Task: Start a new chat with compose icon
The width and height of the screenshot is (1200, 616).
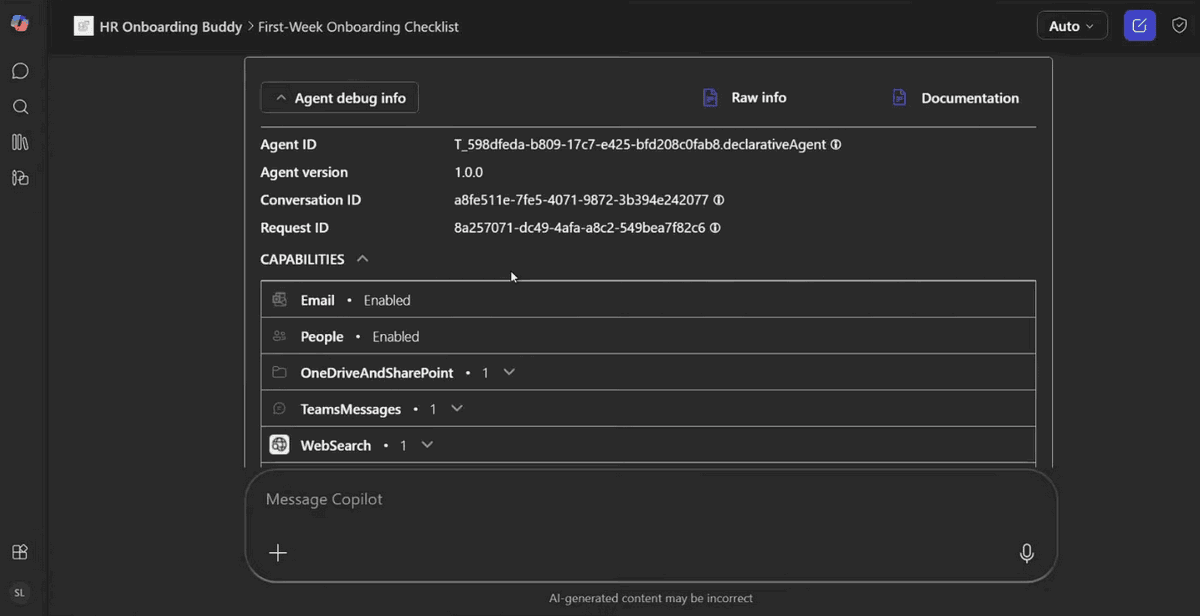Action: [x=1140, y=26]
